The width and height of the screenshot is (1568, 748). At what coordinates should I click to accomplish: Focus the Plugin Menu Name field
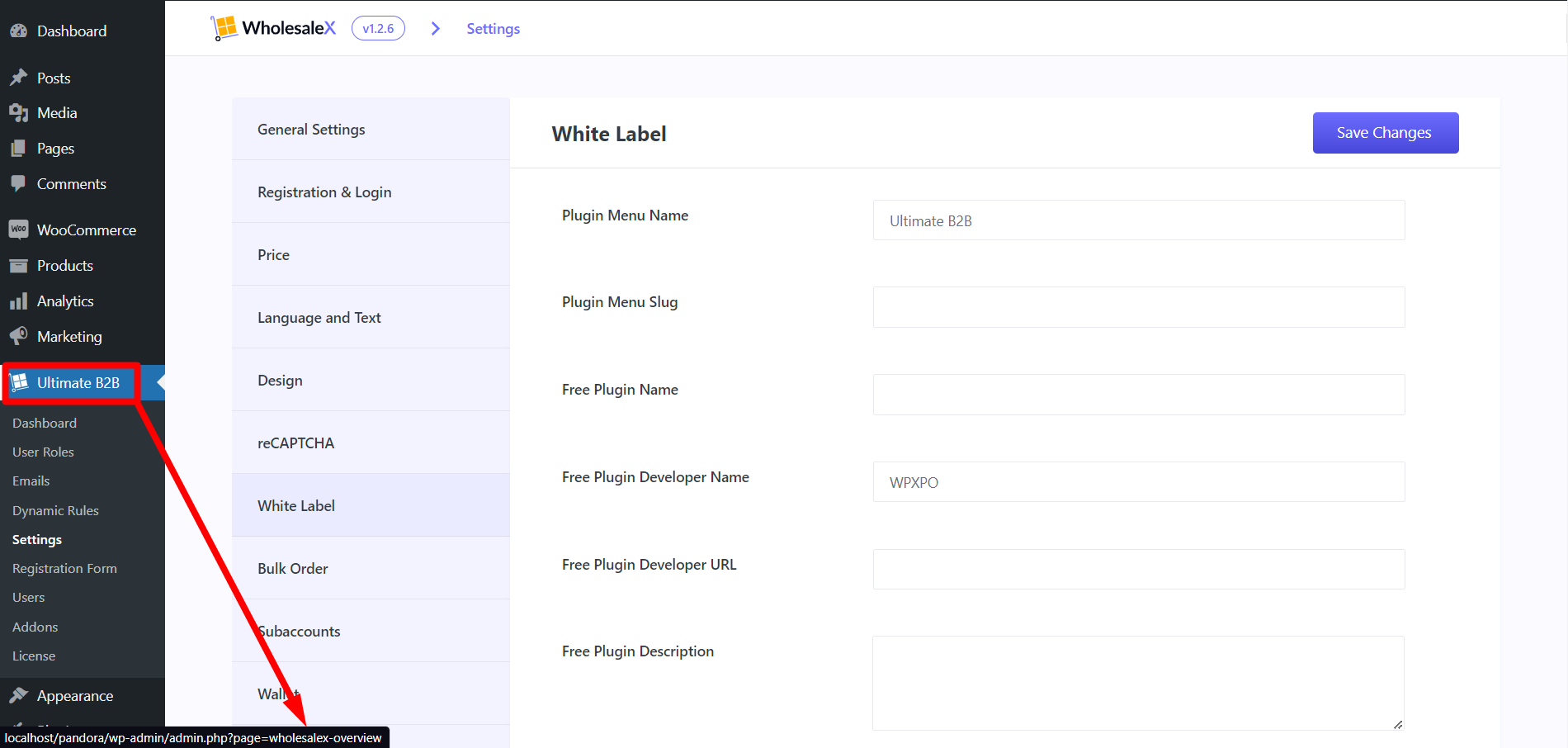[1139, 220]
